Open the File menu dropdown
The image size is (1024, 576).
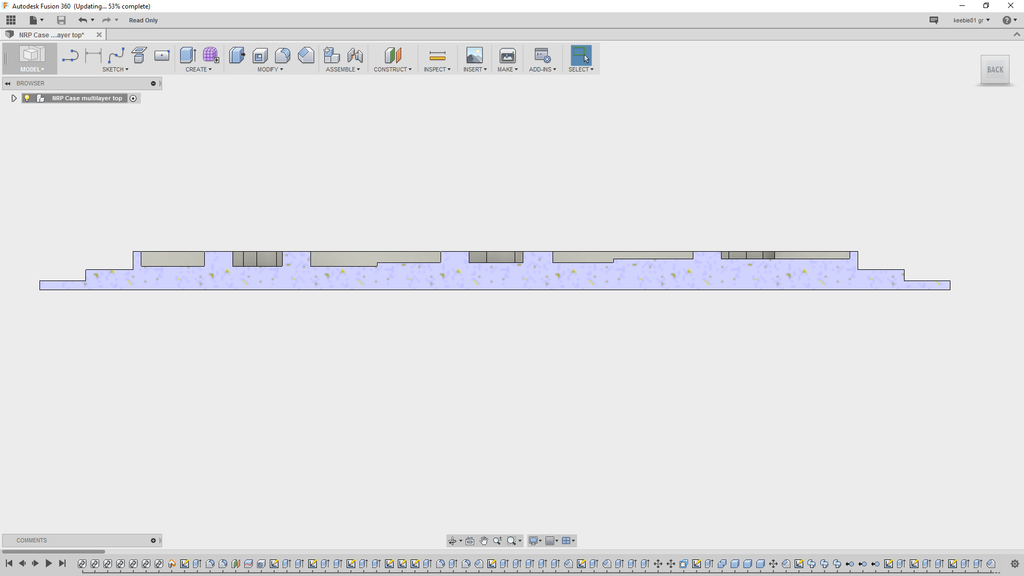36,20
